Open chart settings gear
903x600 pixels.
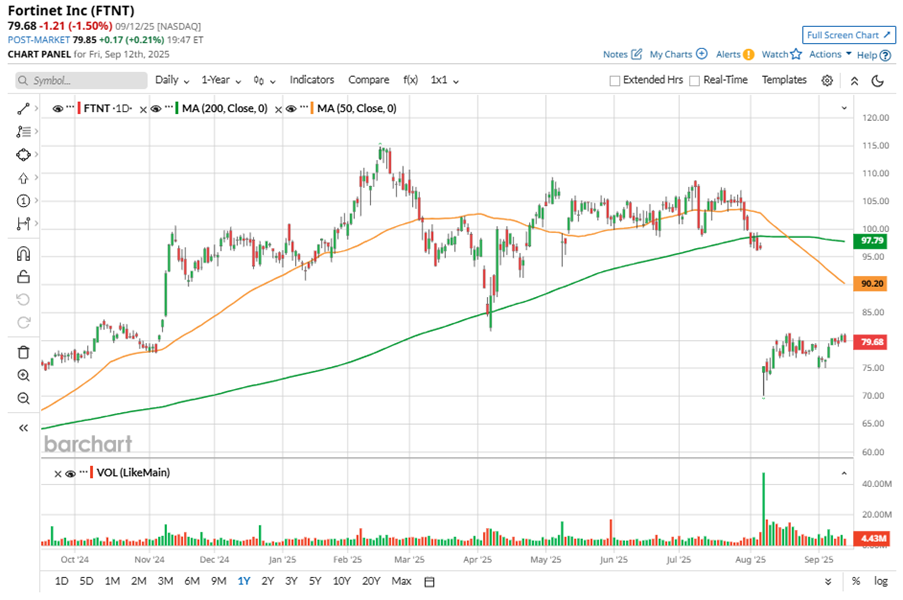point(827,81)
